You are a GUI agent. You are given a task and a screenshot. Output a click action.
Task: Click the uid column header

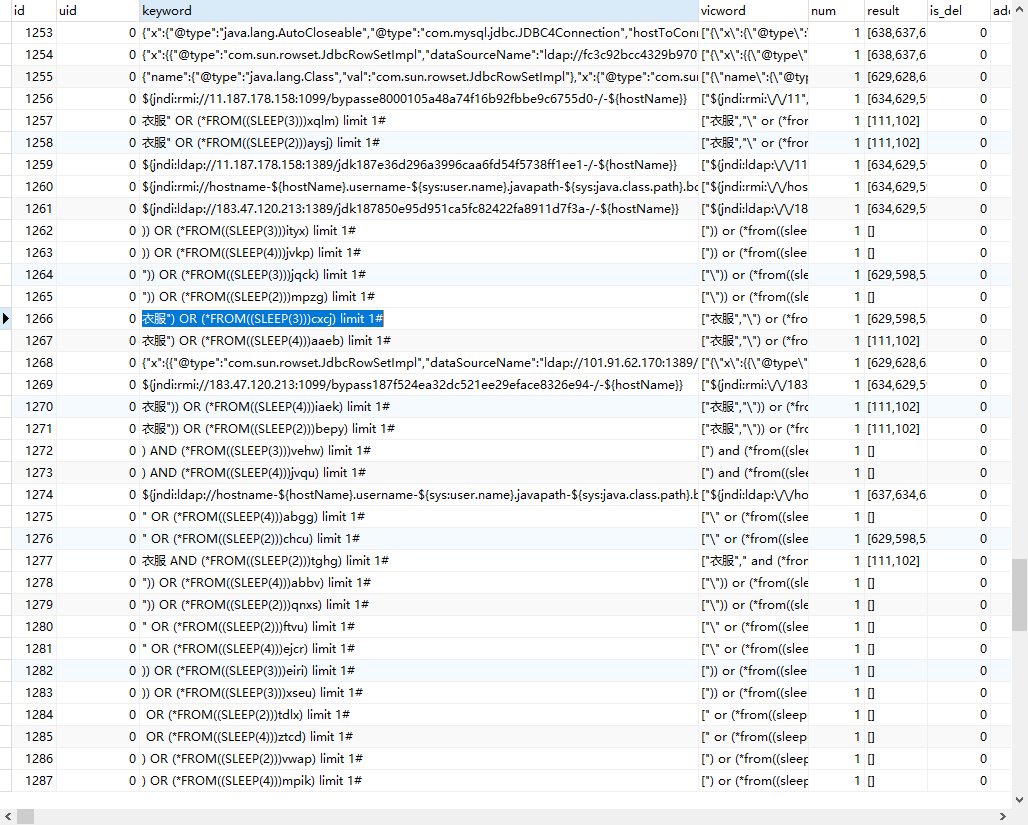click(98, 10)
